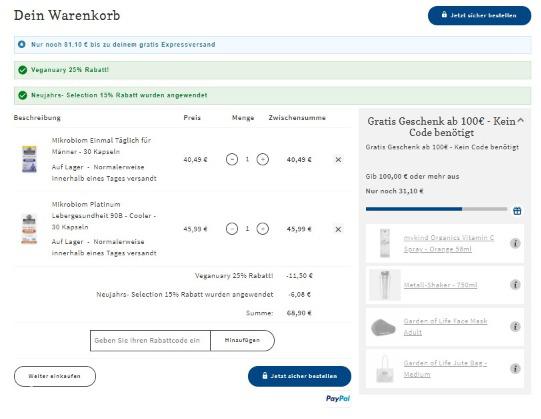Click the bottom Jetzt sicher bestellen button

click(299, 376)
